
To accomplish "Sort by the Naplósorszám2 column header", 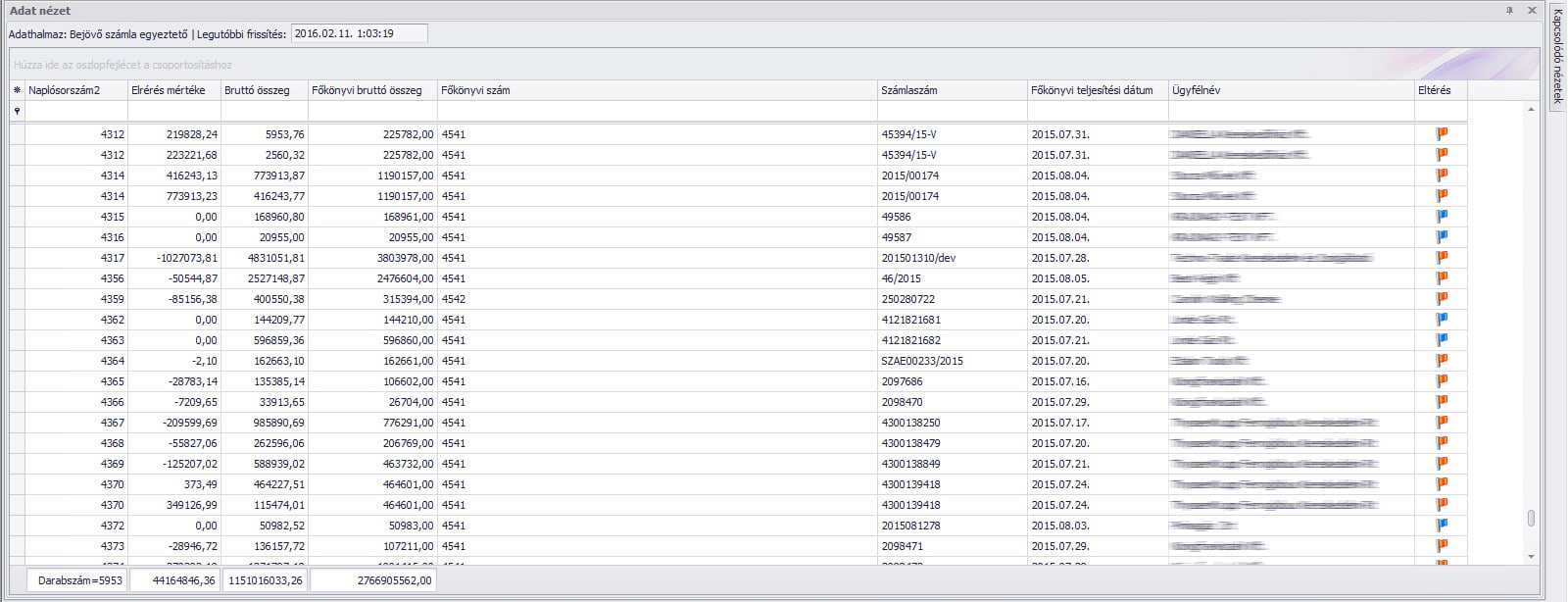I will [75, 90].
